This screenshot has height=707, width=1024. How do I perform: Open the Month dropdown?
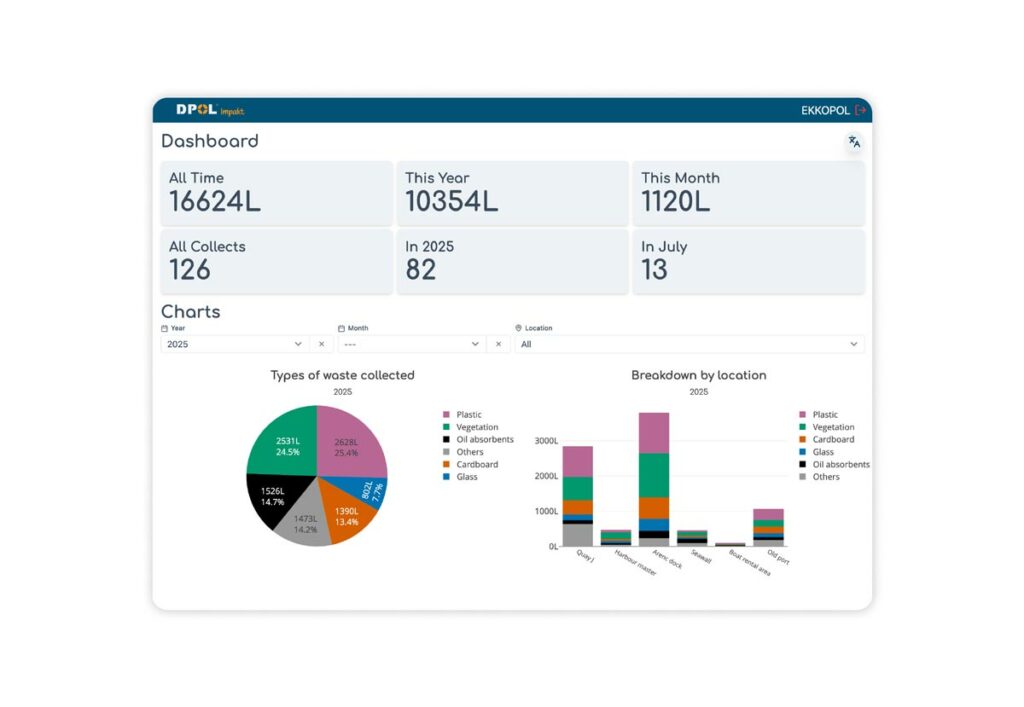[x=411, y=344]
